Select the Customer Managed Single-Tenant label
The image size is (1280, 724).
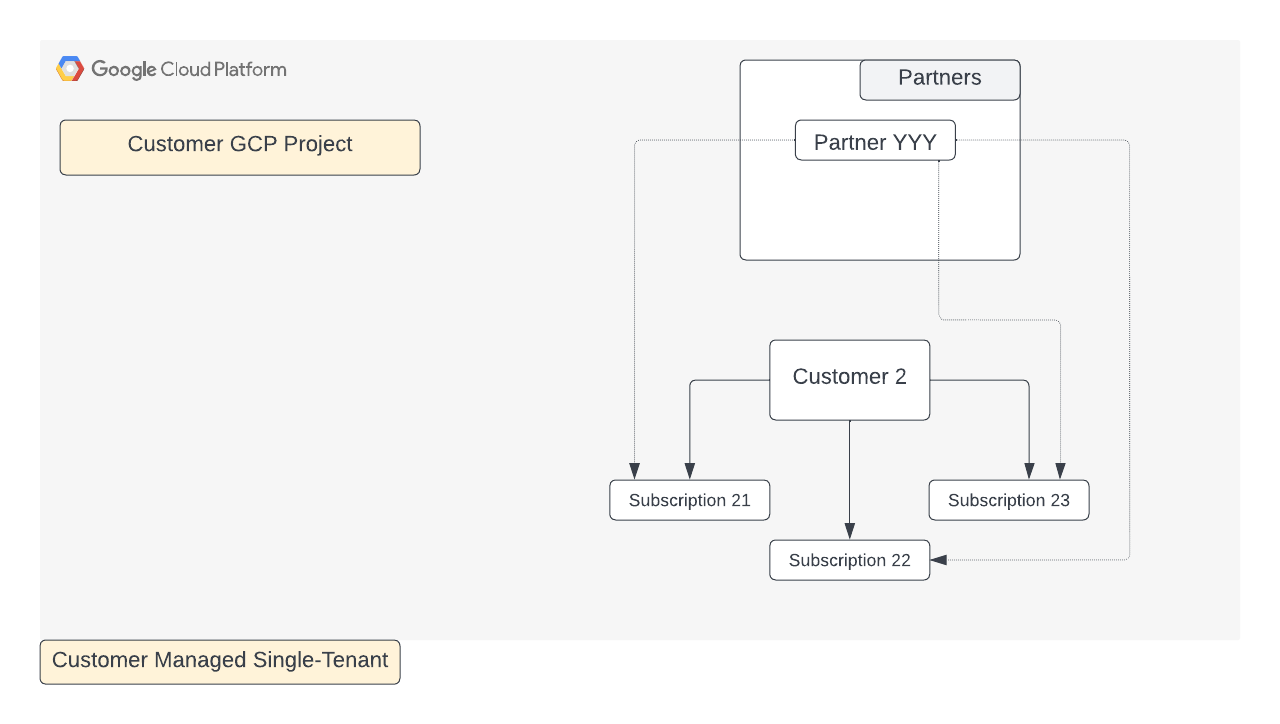click(220, 662)
